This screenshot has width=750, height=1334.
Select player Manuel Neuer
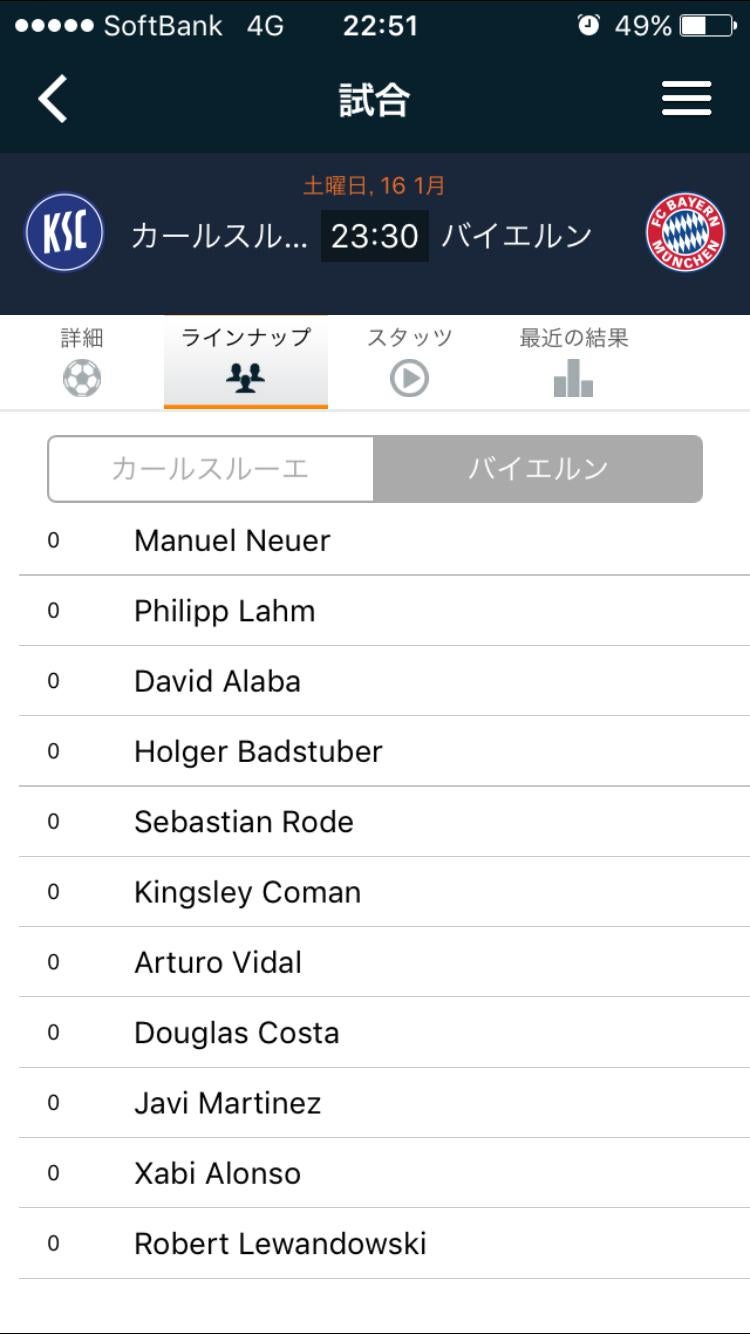click(x=232, y=541)
